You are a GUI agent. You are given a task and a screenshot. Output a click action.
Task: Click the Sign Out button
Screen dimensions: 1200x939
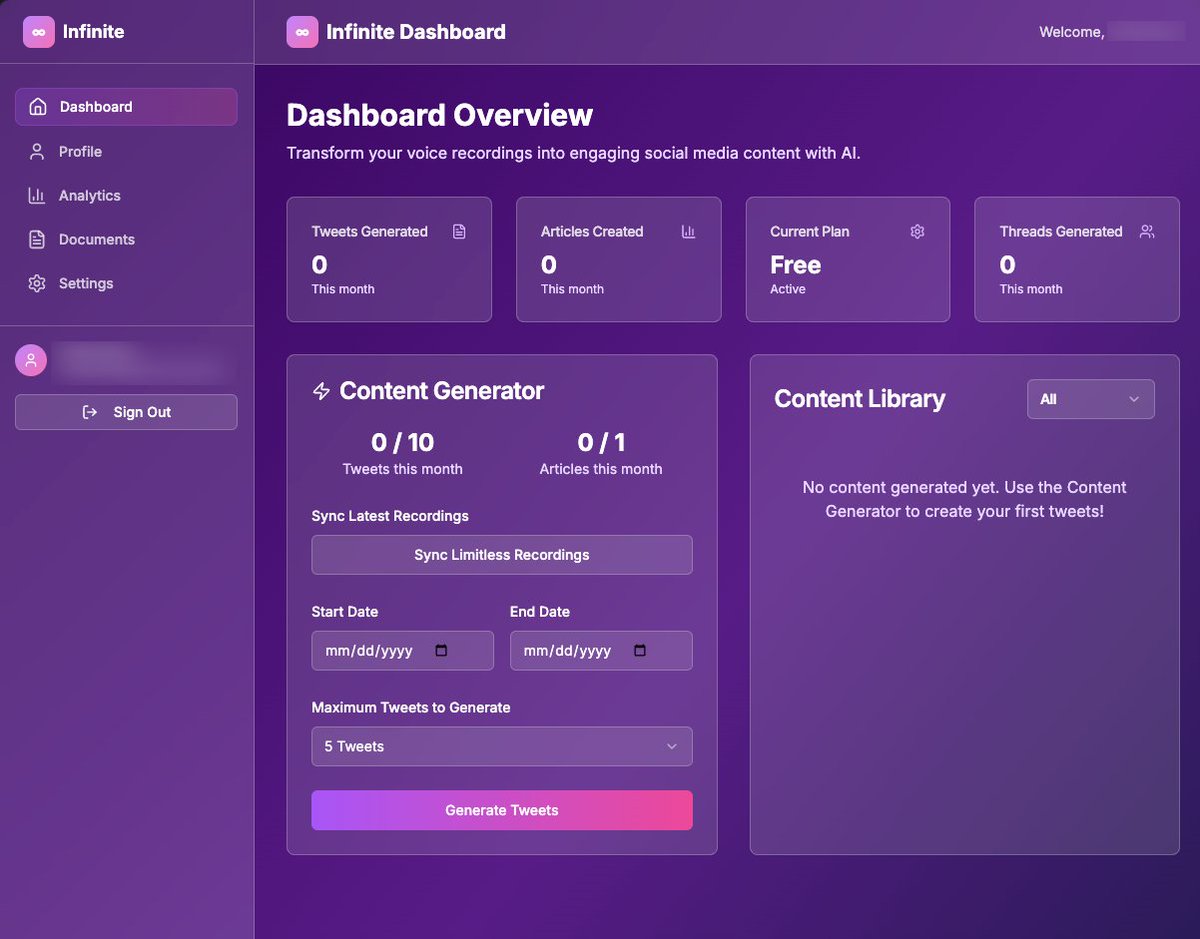click(x=126, y=412)
